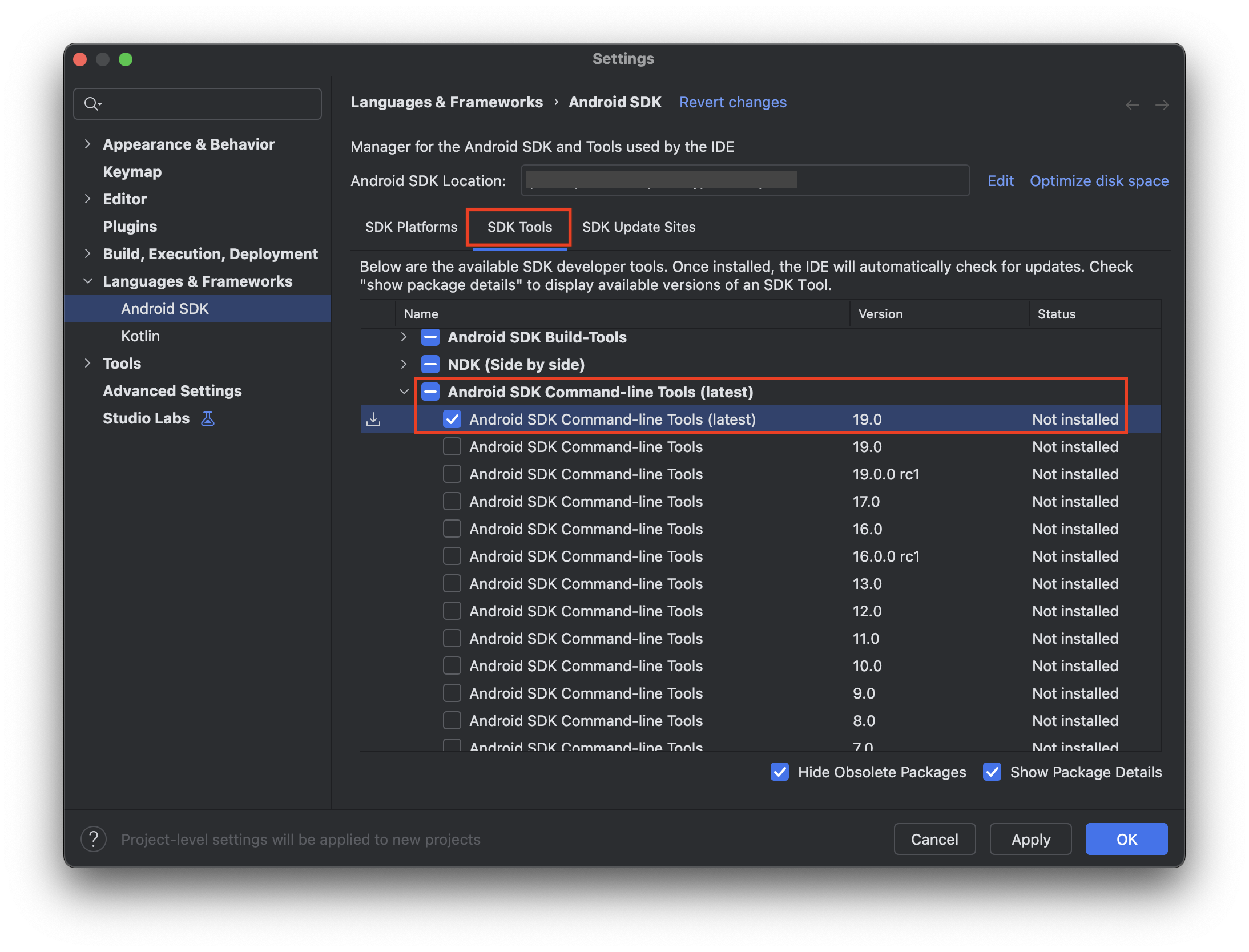The height and width of the screenshot is (952, 1249).
Task: Toggle Show Package Details checkbox
Action: [x=992, y=772]
